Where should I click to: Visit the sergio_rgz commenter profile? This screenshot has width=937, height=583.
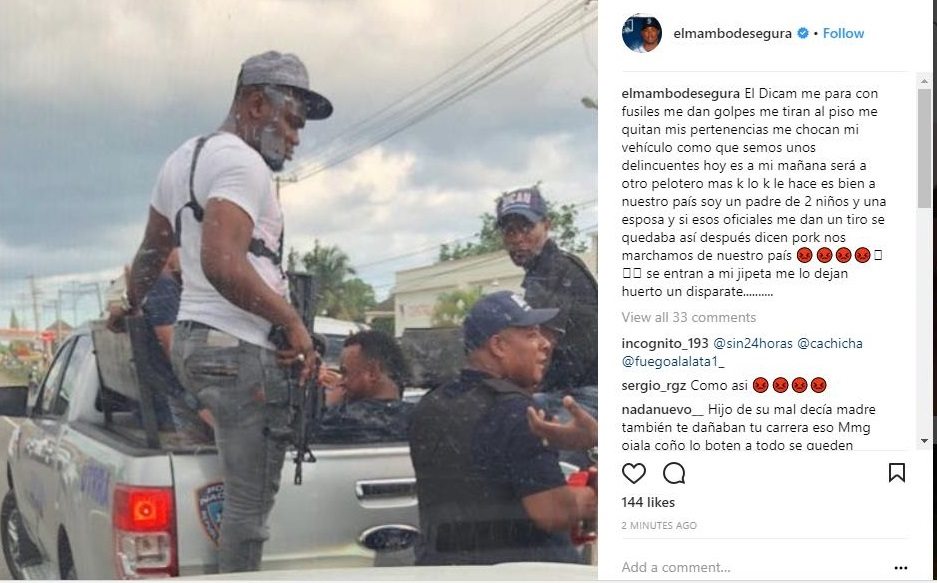coord(654,385)
